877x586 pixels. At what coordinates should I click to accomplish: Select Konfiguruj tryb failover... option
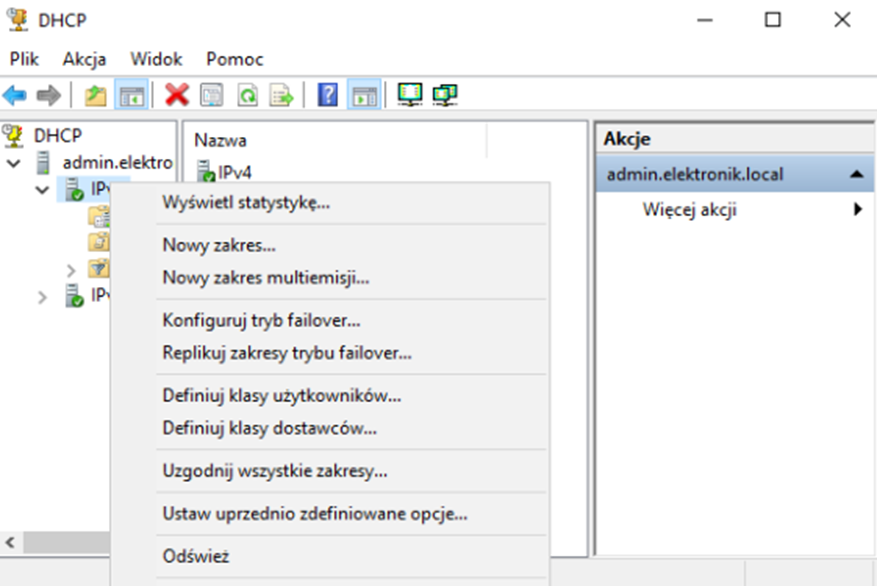click(x=261, y=320)
